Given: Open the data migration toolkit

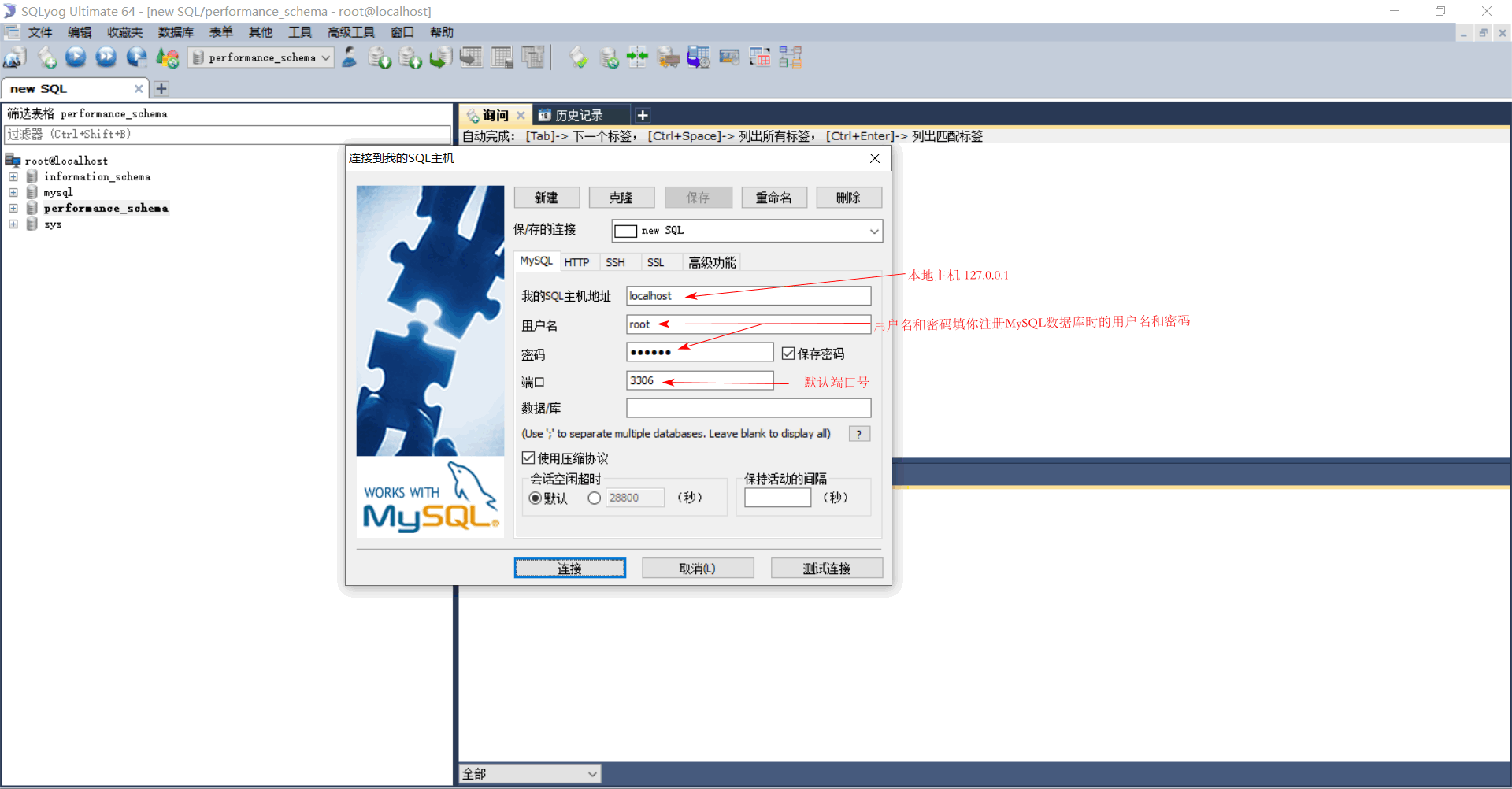Looking at the screenshot, I should (x=669, y=57).
